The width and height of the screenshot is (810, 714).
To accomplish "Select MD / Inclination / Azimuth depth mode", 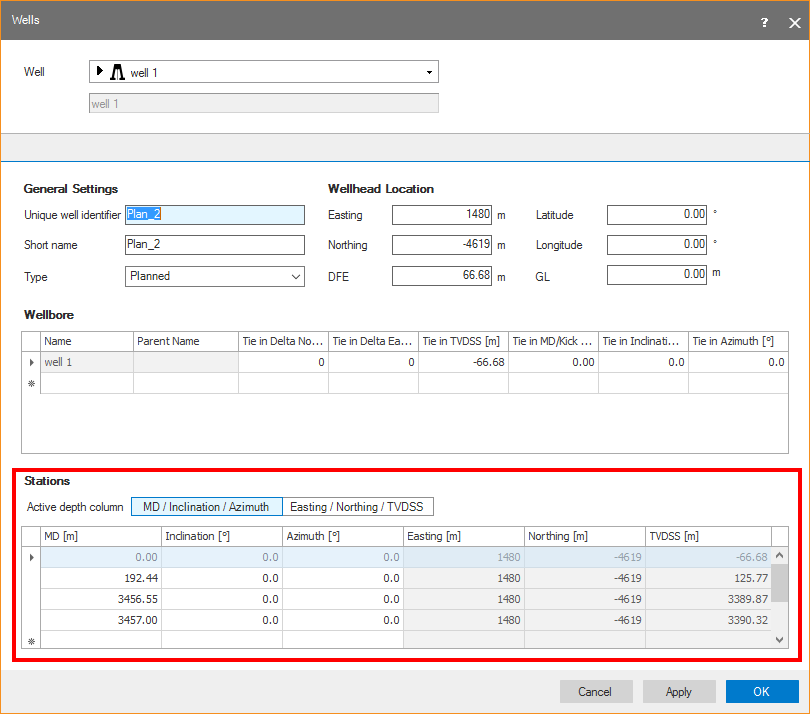I will (206, 507).
